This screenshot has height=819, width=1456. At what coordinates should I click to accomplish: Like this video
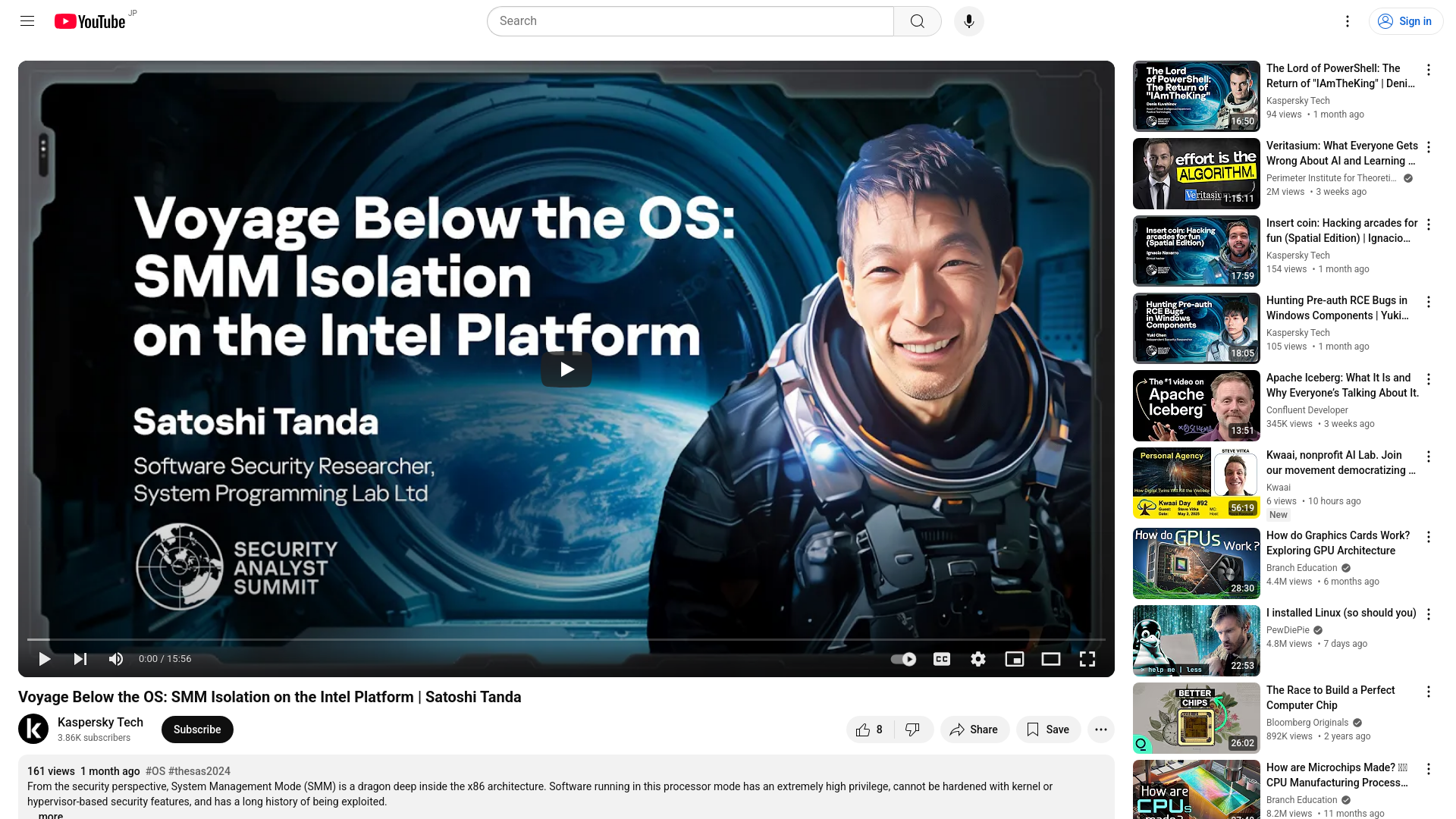[x=870, y=730]
